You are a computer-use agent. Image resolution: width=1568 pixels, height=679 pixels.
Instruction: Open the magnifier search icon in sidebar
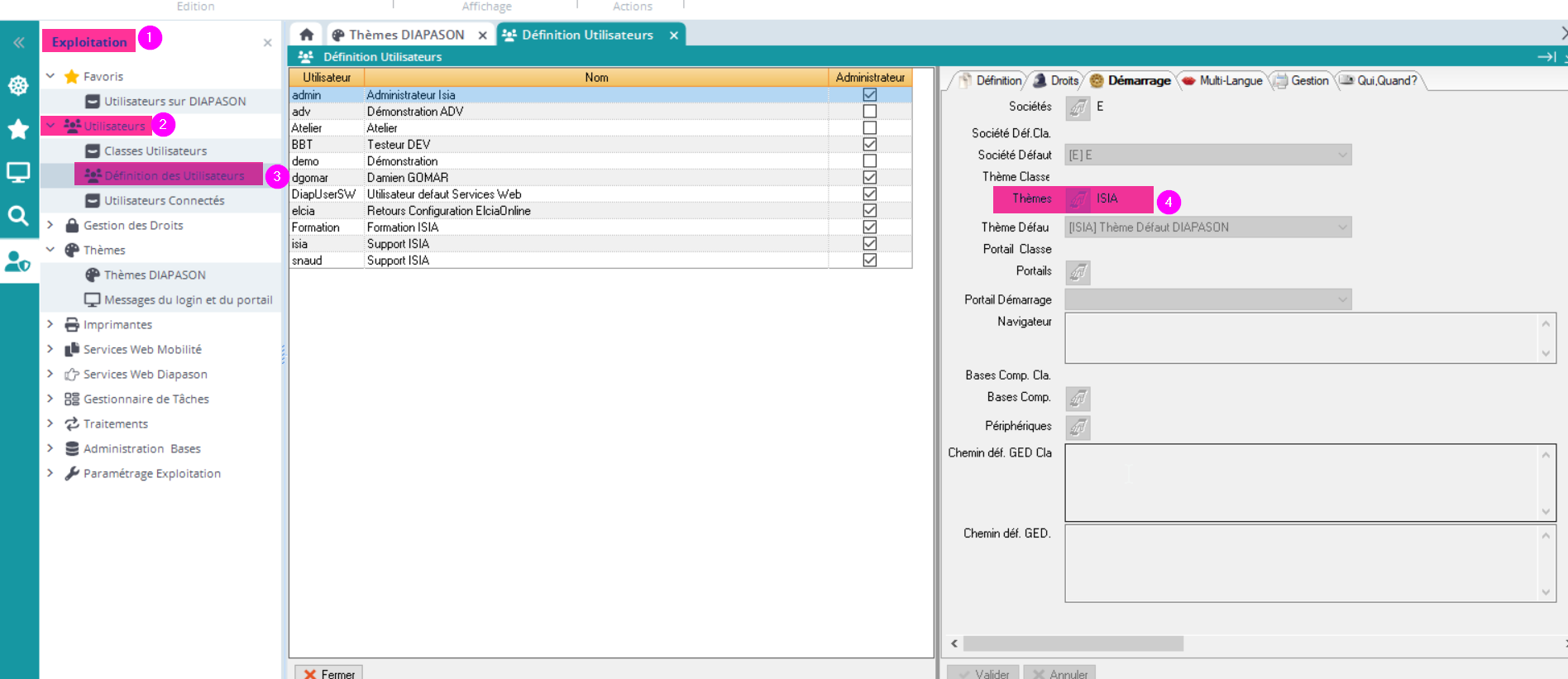(18, 216)
